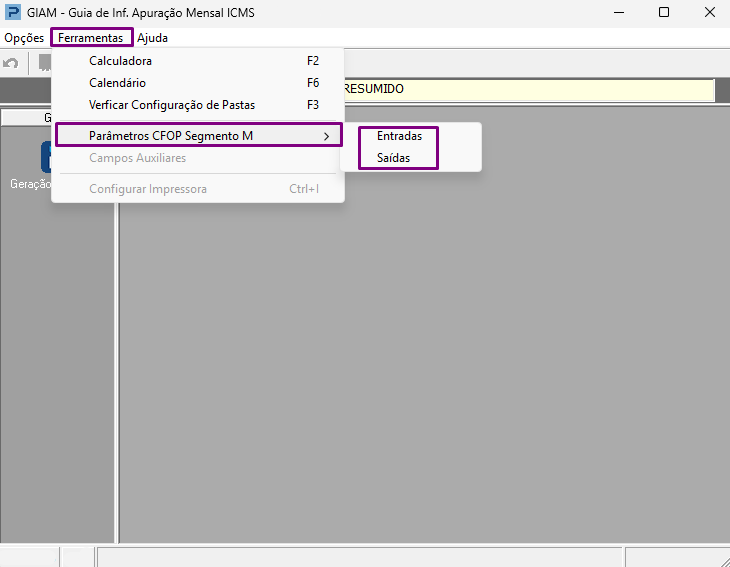Close the Ferramentas menu via its title

pyautogui.click(x=91, y=38)
